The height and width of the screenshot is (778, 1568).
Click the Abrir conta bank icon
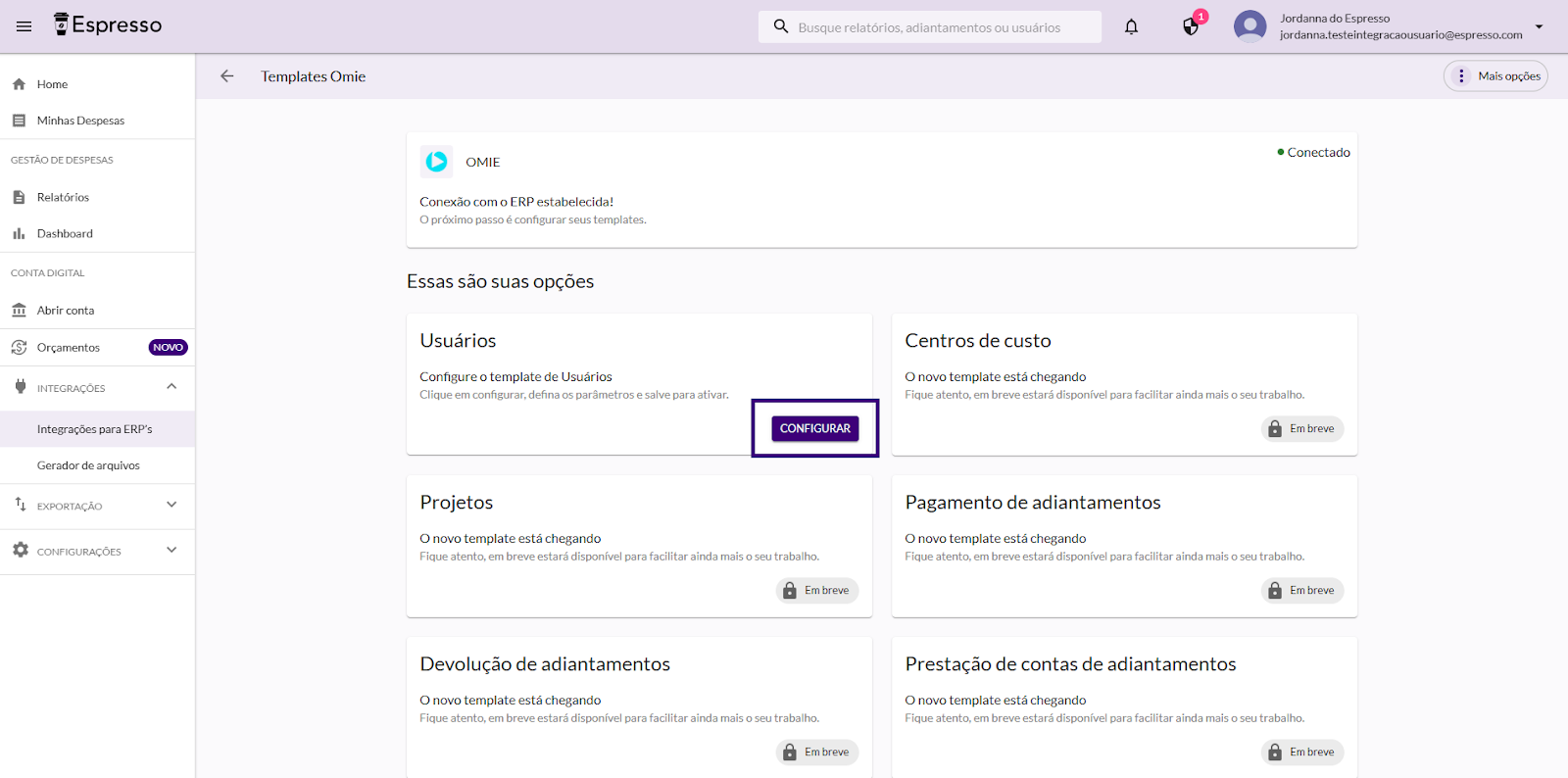(19, 310)
